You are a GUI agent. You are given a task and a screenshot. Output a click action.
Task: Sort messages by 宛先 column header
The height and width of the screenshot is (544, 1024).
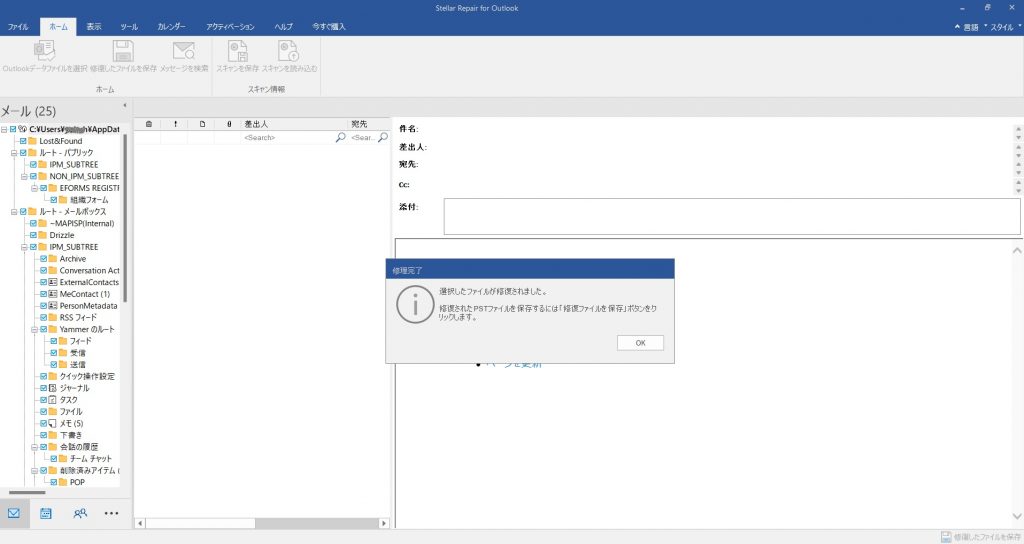click(x=369, y=124)
